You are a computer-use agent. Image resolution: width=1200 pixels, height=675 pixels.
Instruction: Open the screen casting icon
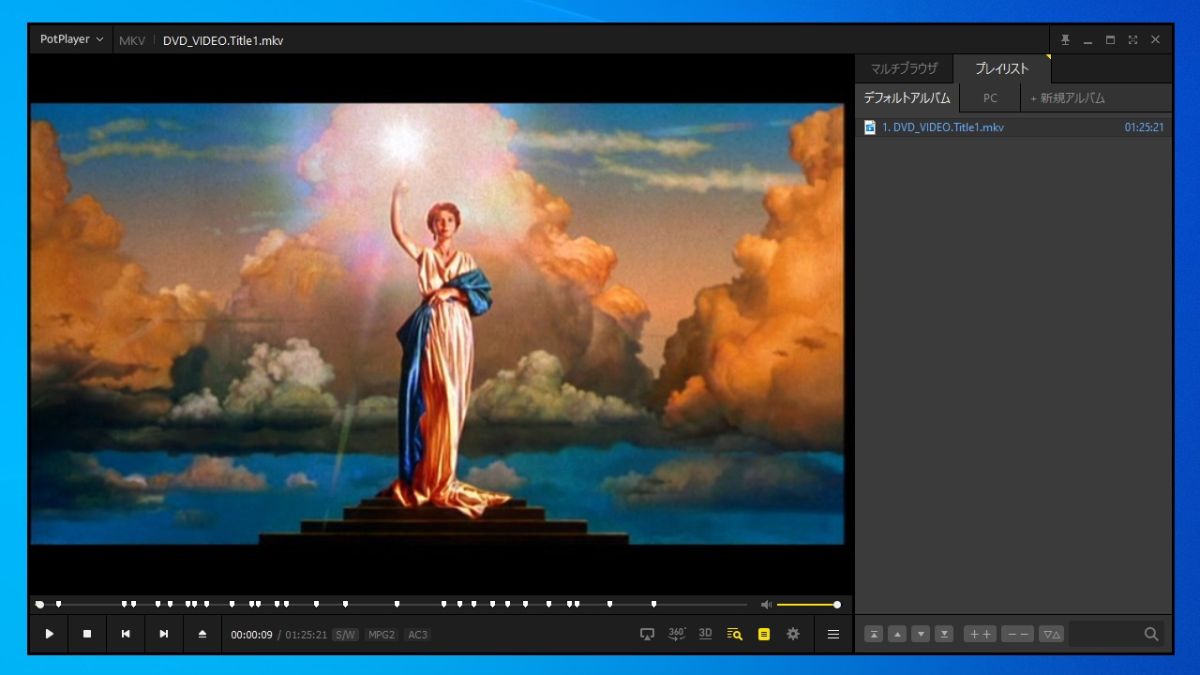[647, 634]
